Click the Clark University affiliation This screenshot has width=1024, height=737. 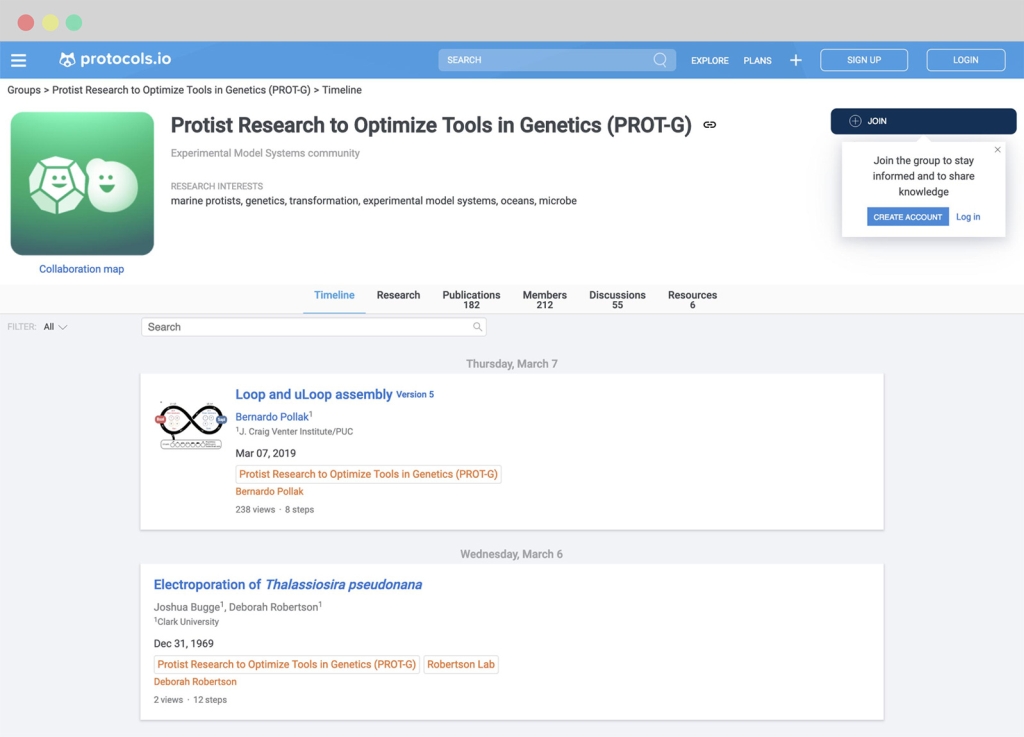tap(187, 622)
